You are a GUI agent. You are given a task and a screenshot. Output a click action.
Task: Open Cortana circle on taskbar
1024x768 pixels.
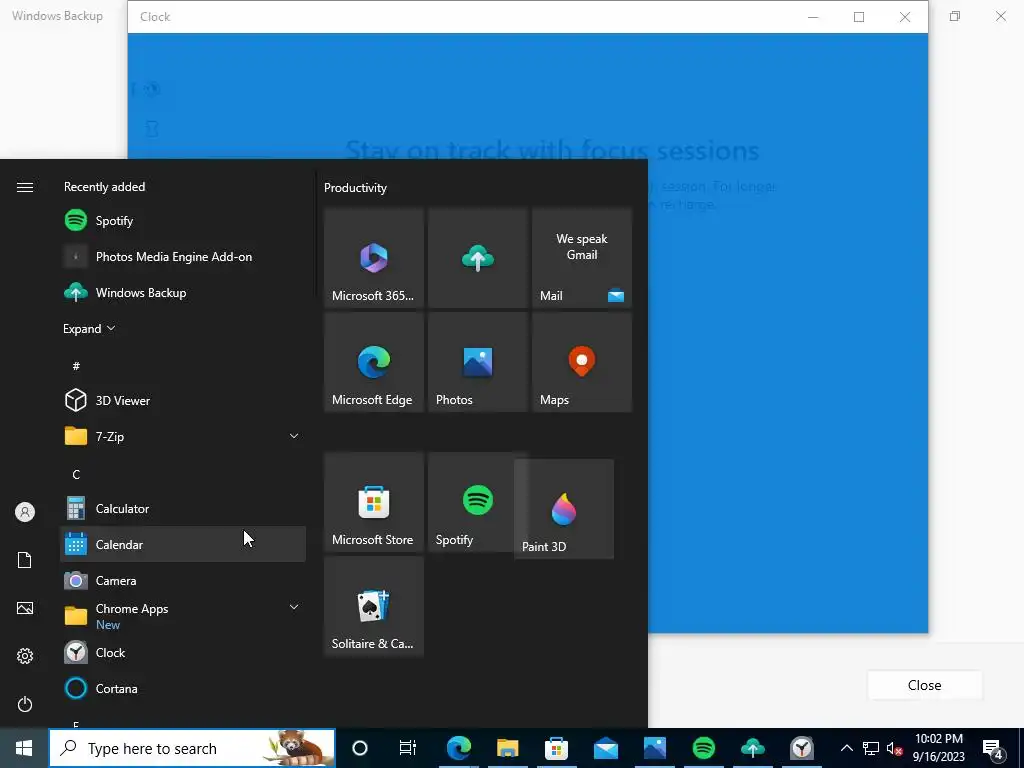[x=360, y=748]
